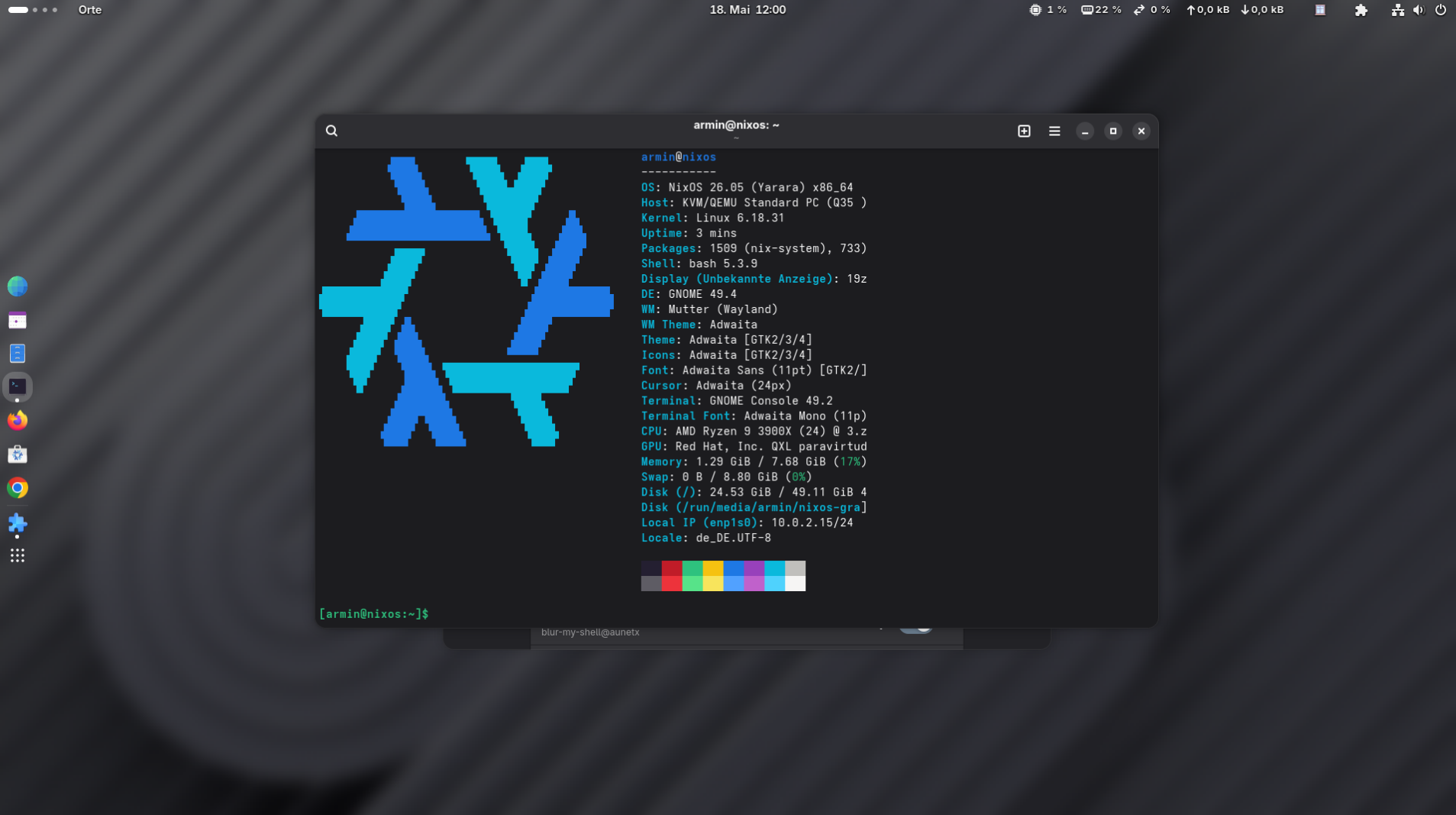Click the brighter green swatch in lower palette row
Image resolution: width=1456 pixels, height=815 pixels.
692,584
